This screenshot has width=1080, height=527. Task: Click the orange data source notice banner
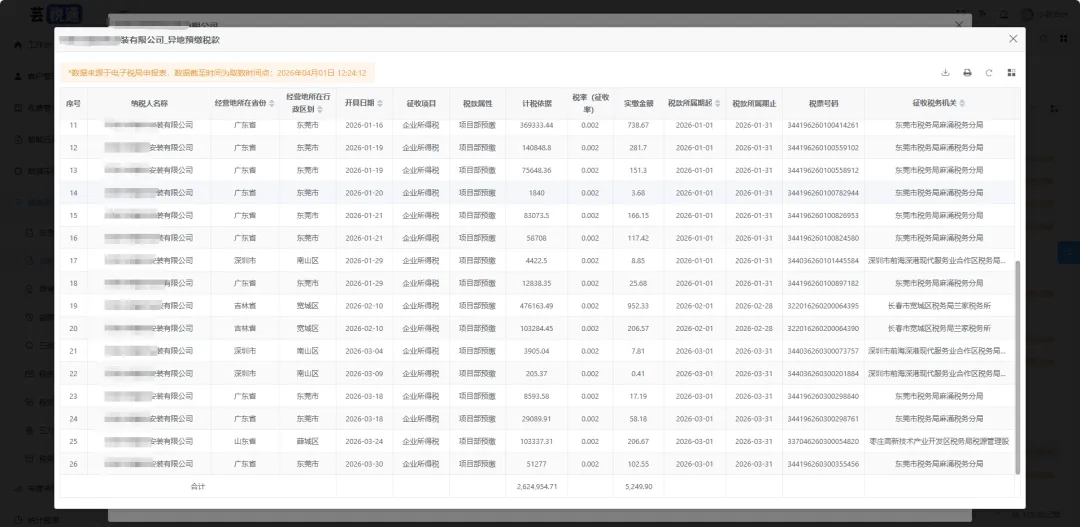tap(217, 72)
